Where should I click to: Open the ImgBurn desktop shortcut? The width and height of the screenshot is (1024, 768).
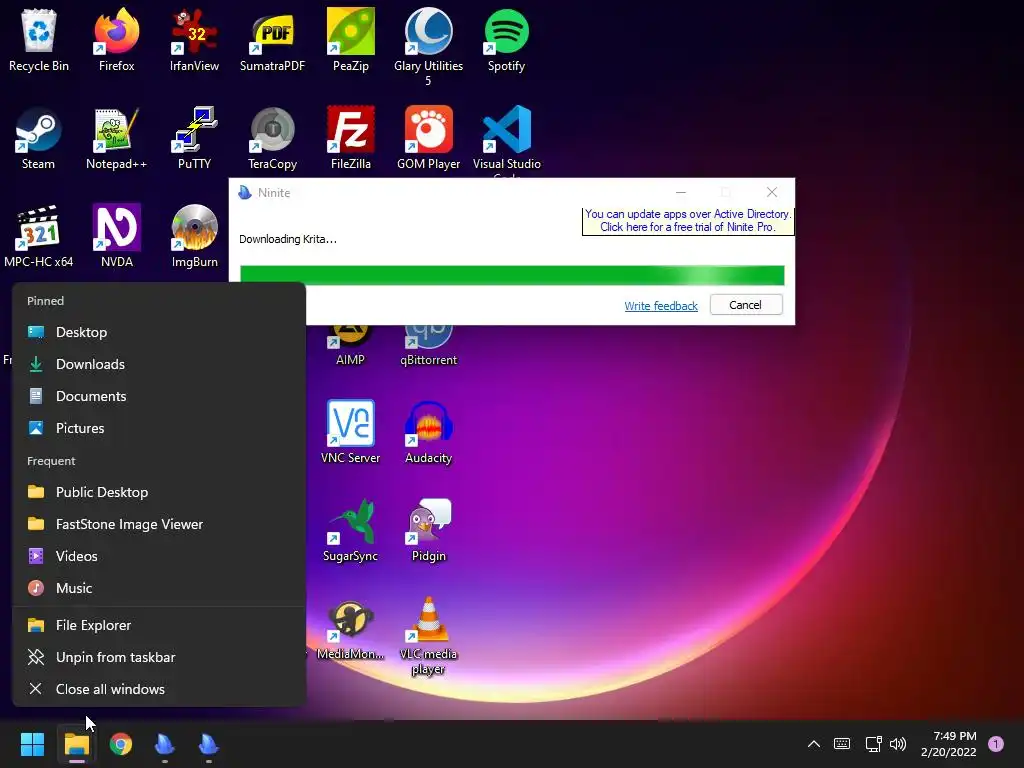(194, 236)
